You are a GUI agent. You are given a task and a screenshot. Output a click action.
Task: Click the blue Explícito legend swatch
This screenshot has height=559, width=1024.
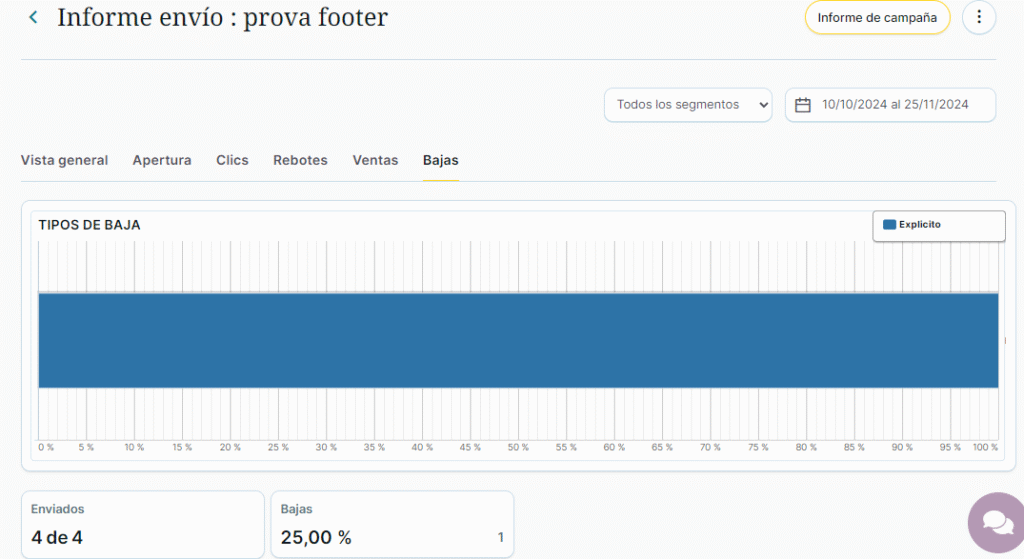coord(889,225)
